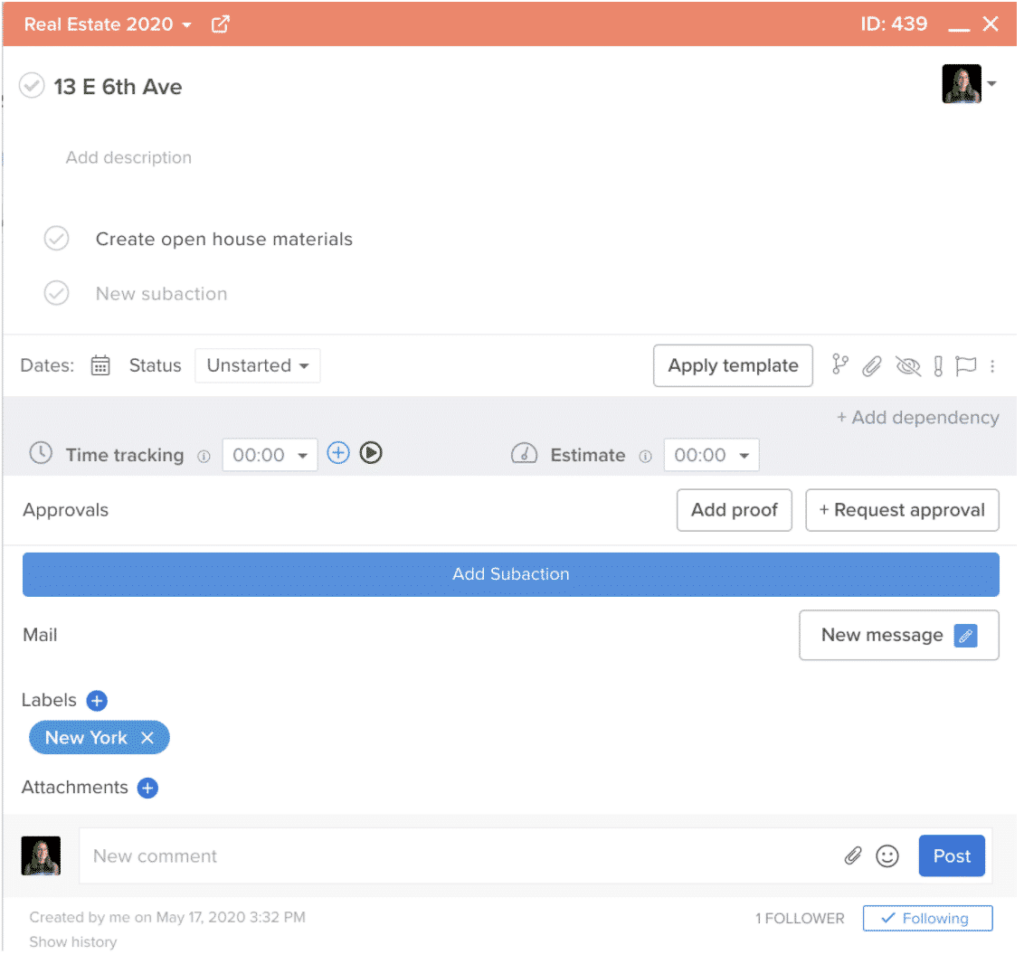Start the time tracking play button
Image resolution: width=1024 pixels, height=964 pixels.
[370, 453]
